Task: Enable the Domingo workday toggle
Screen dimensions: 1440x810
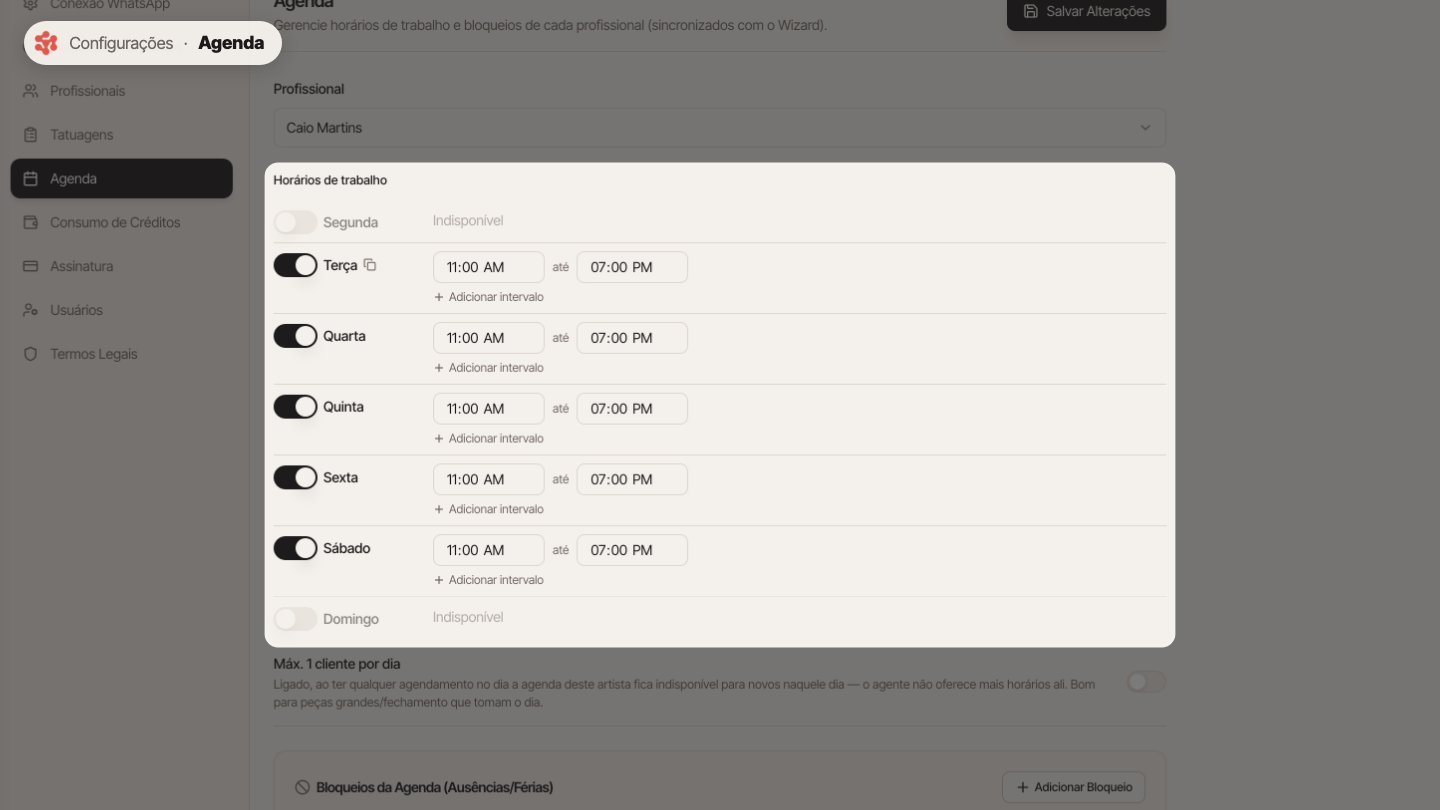Action: click(x=295, y=619)
